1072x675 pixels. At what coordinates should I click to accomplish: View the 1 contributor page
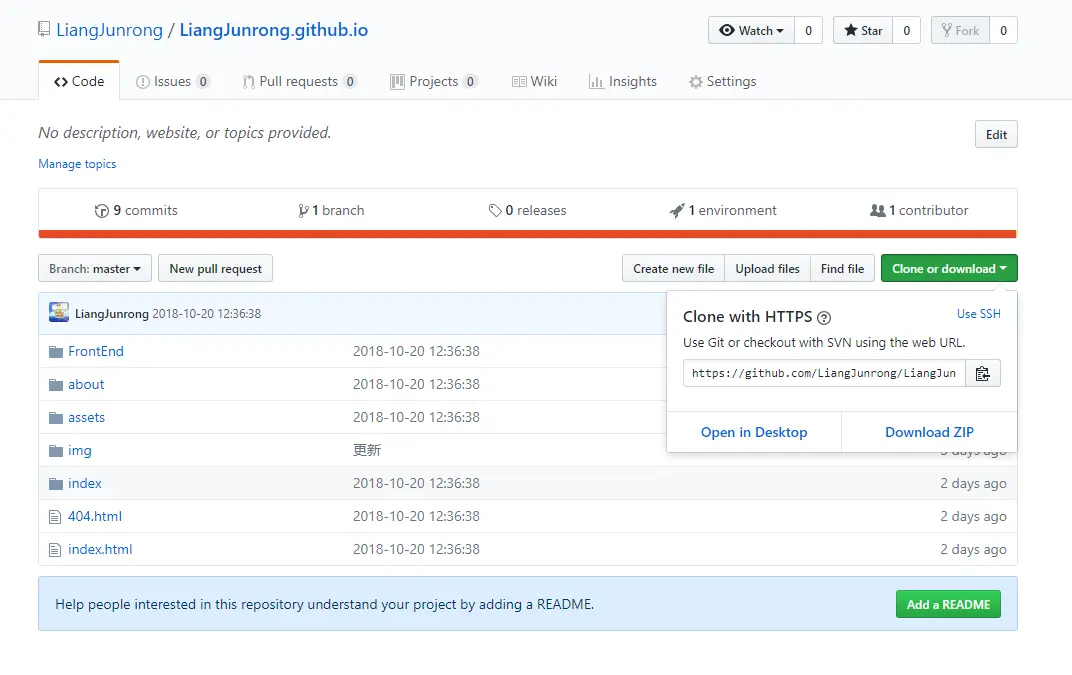[919, 211]
